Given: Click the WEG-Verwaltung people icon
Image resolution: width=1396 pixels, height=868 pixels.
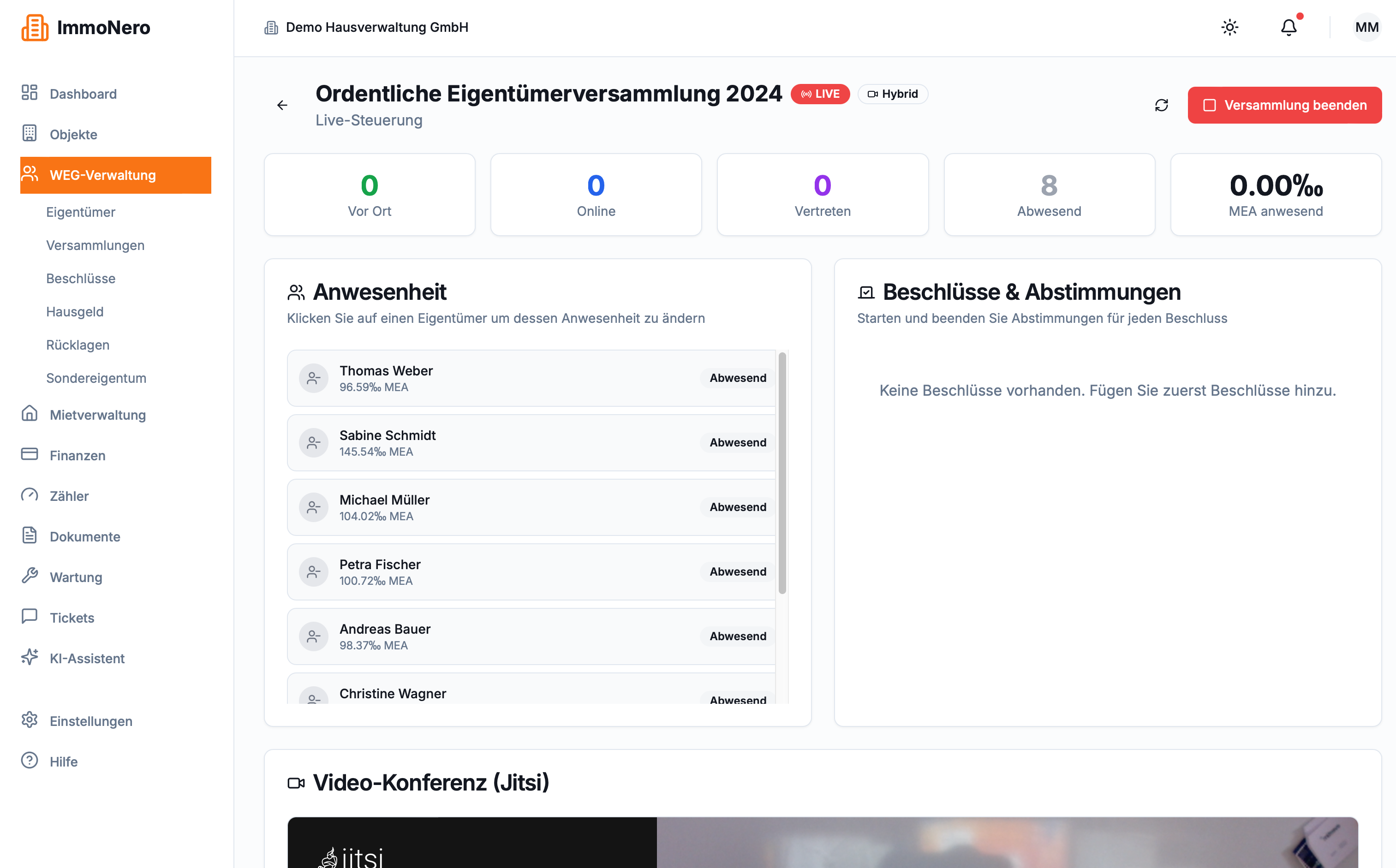Looking at the screenshot, I should click(x=29, y=174).
